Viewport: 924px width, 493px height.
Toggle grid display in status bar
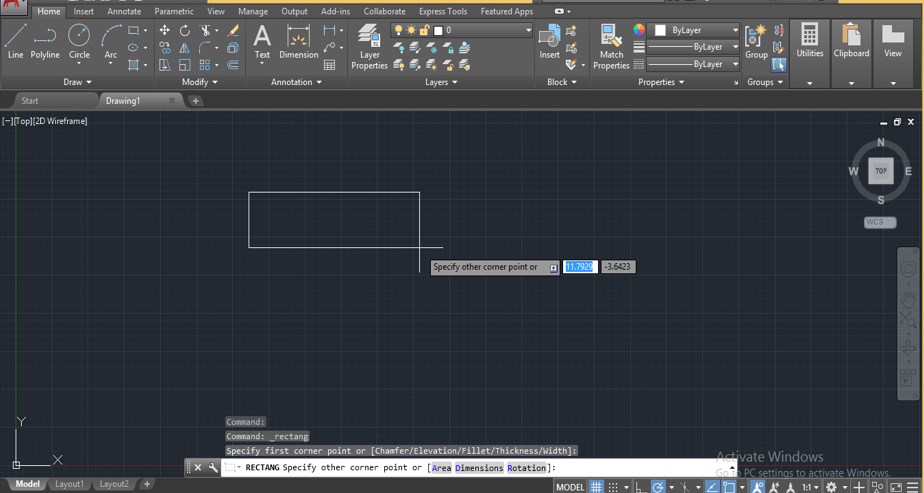(x=596, y=487)
